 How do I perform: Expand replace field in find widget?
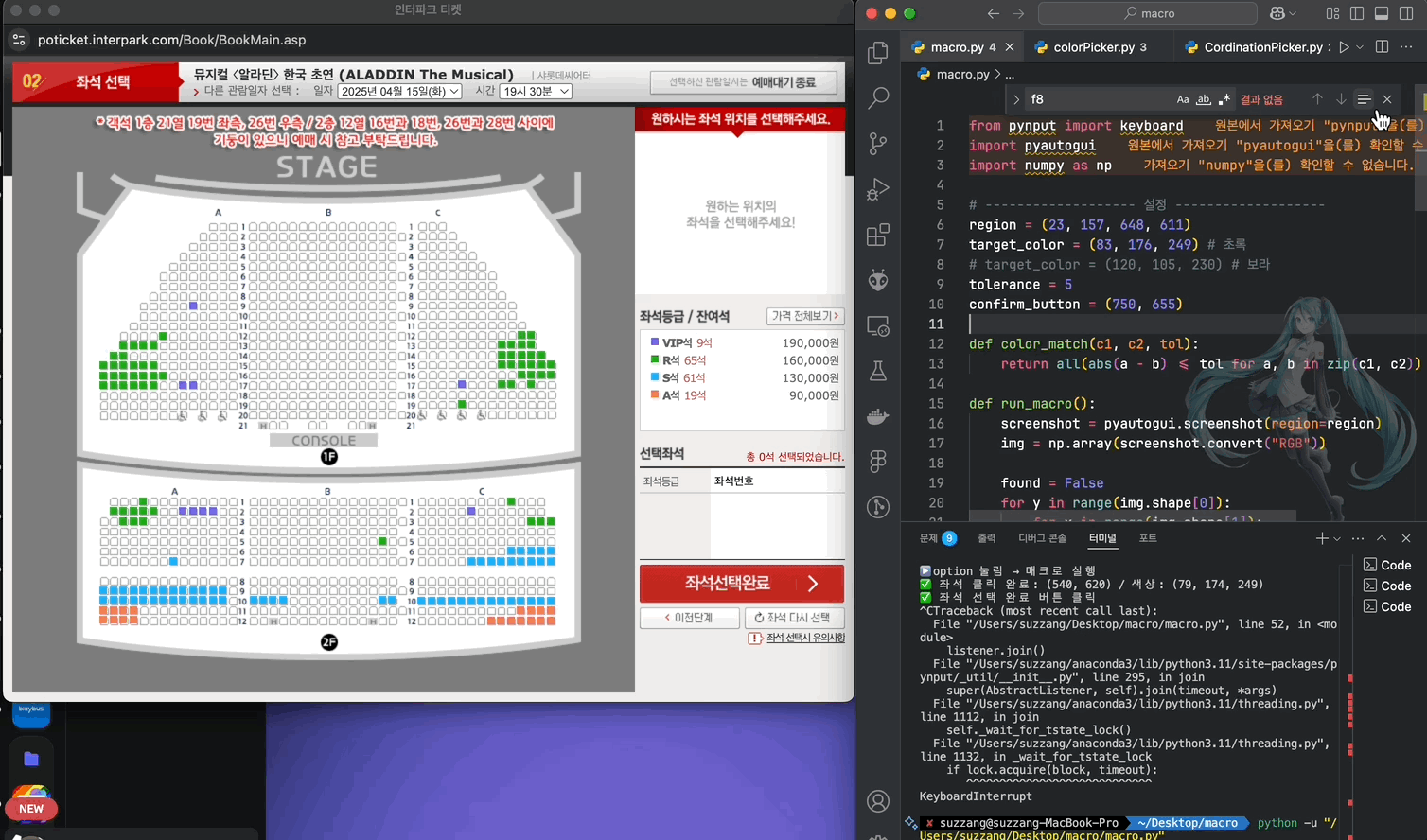click(1016, 99)
